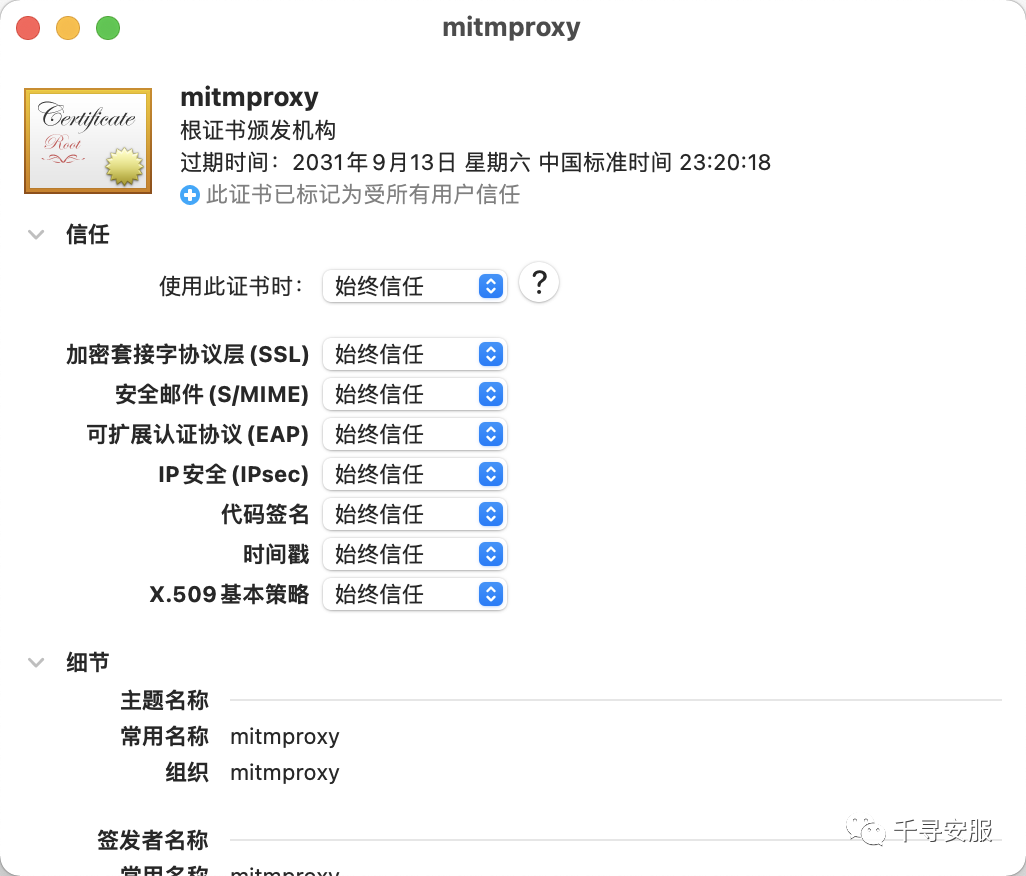Click the 根证书颁发机构 subtitle text
Screen dimensions: 1026x876
coord(258,130)
